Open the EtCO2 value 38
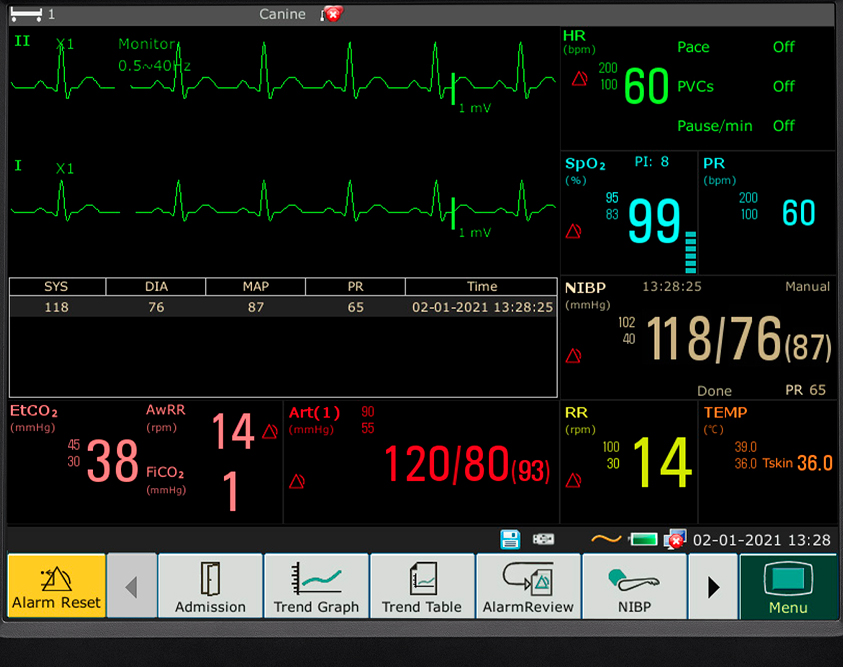Viewport: 843px width, 667px height. click(x=112, y=460)
